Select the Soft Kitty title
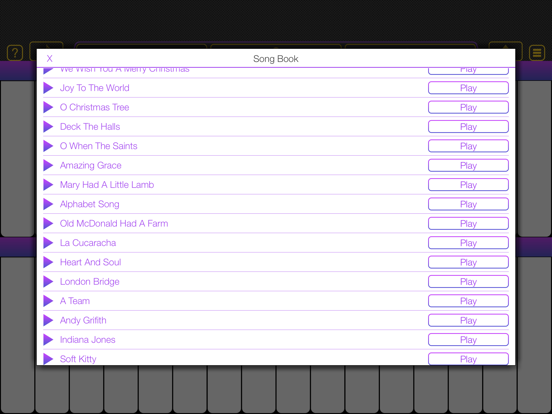This screenshot has width=552, height=414. tap(78, 359)
